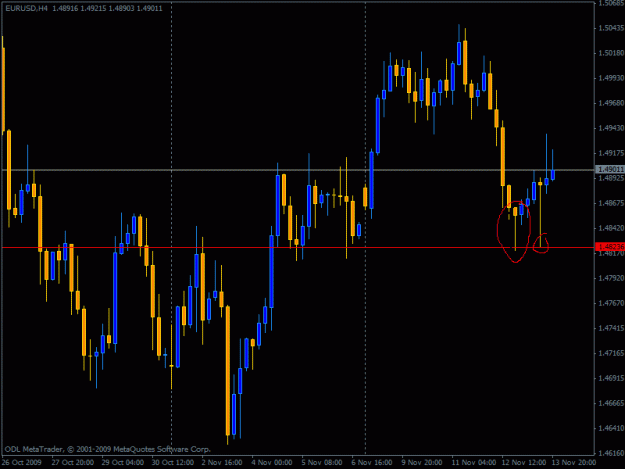Click the 2 Nov 16:00 time label

coord(222,463)
